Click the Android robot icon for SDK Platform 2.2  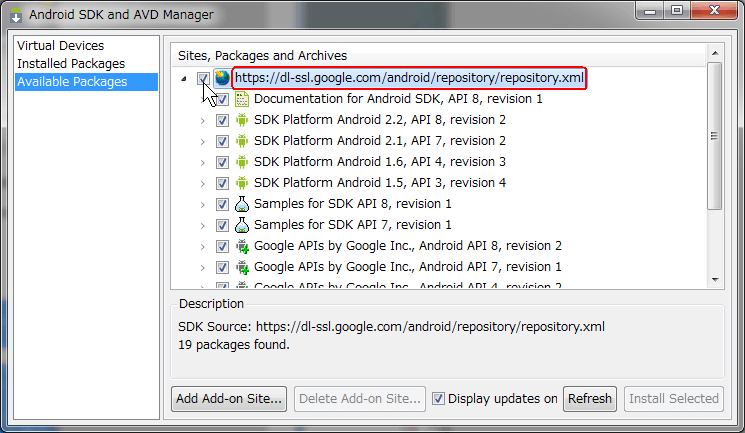242,120
